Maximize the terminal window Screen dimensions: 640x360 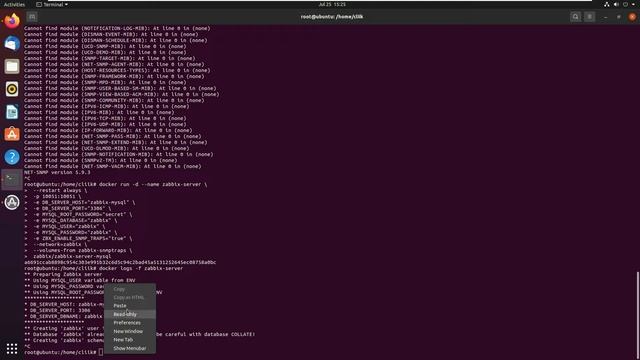[x=619, y=17]
